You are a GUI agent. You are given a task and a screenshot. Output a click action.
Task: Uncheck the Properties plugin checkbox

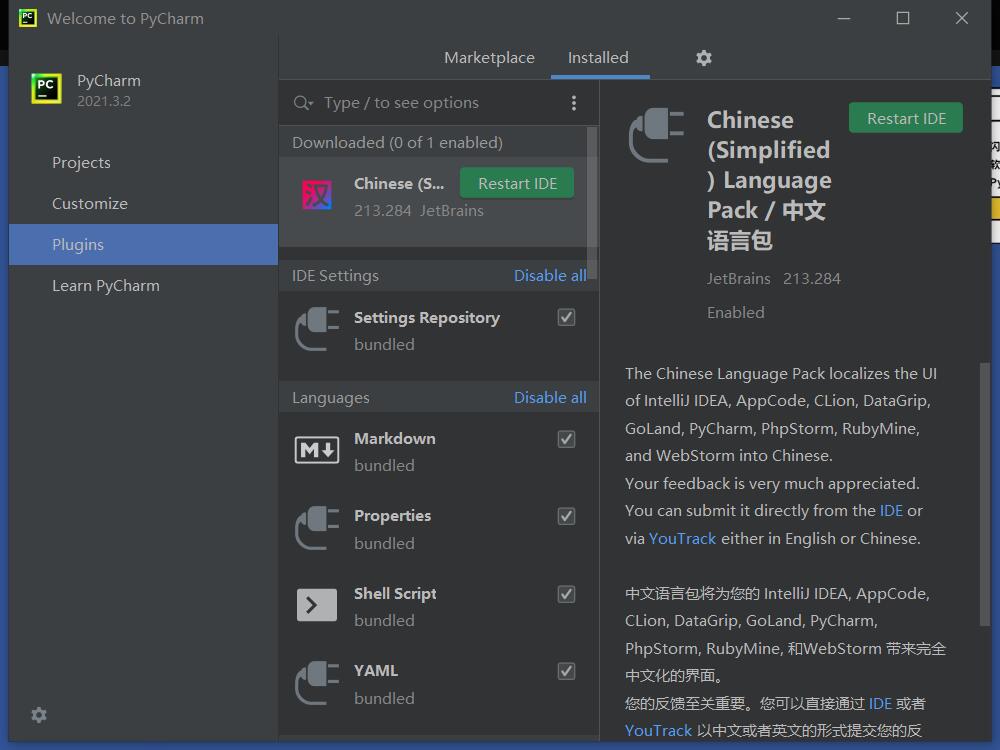pos(566,516)
